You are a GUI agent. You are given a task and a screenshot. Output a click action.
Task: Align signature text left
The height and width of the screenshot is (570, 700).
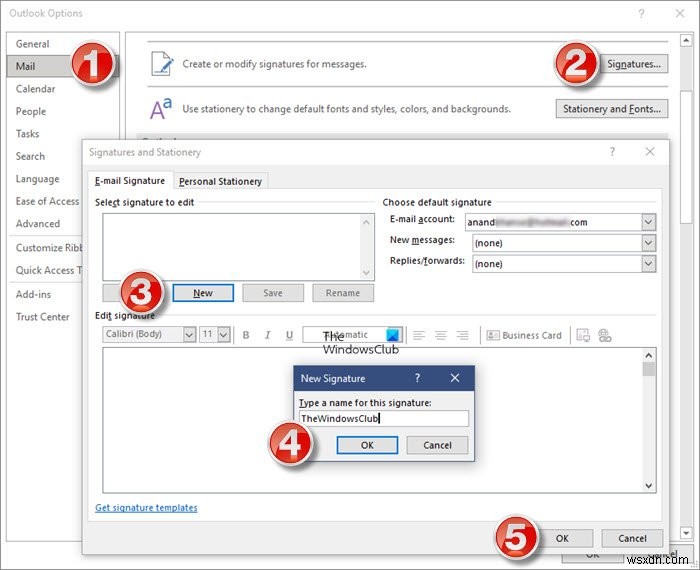419,335
